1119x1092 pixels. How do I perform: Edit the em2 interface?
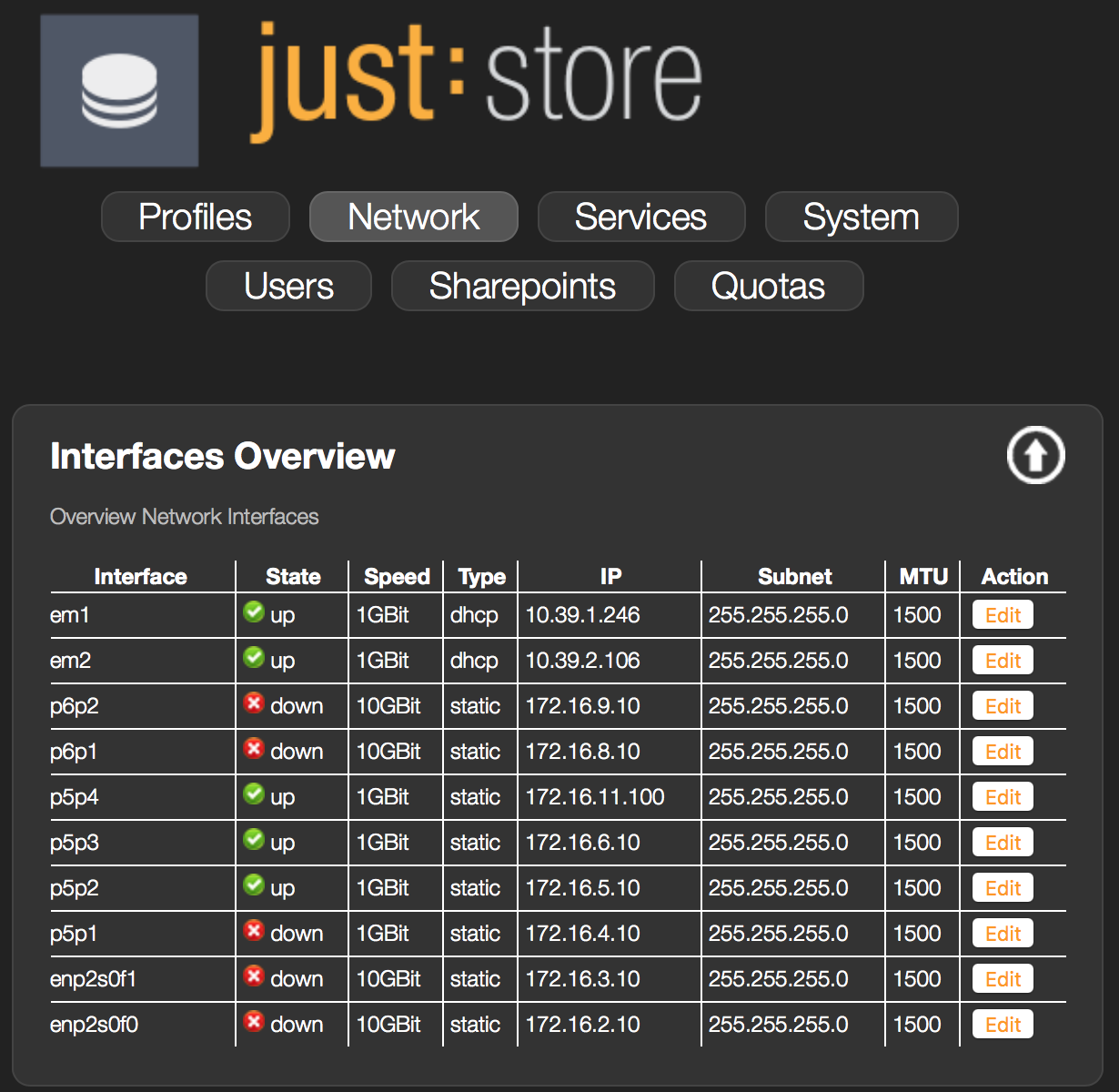click(x=1003, y=661)
